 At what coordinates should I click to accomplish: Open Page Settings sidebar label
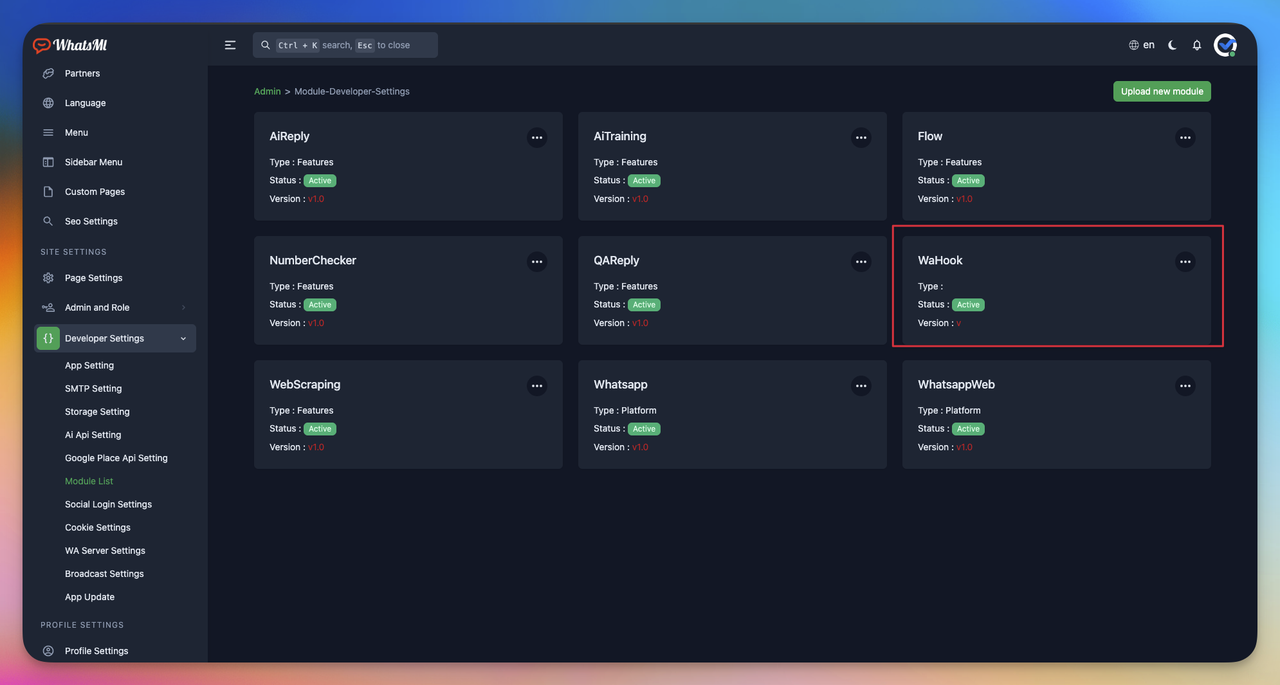coord(94,278)
